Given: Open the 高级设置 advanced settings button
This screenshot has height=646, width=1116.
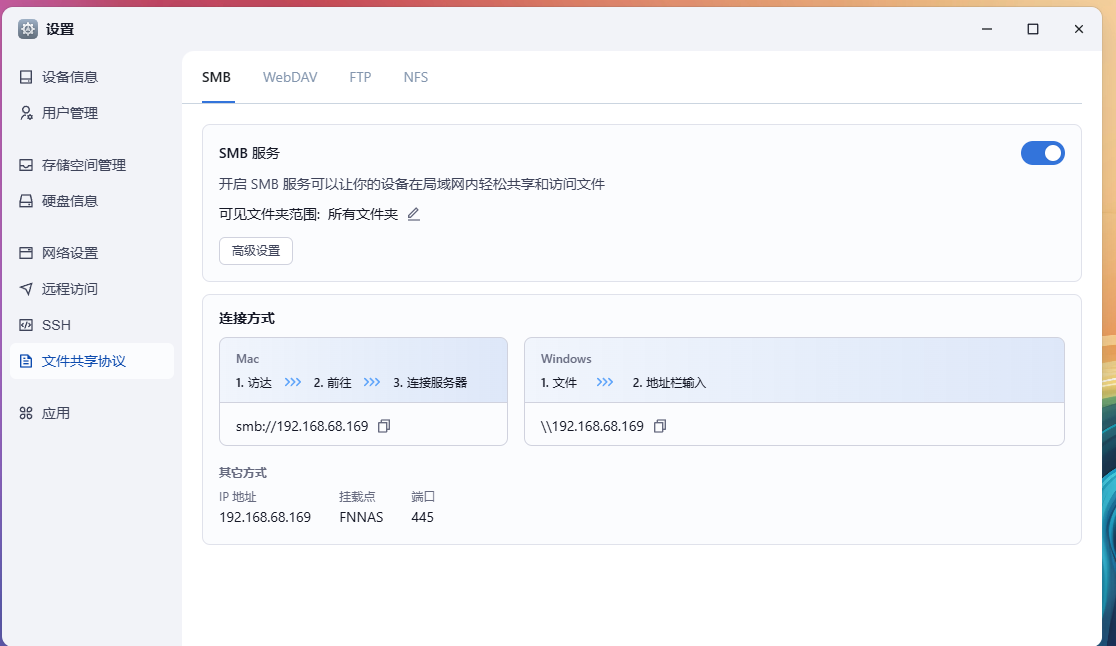Looking at the screenshot, I should click(x=256, y=251).
